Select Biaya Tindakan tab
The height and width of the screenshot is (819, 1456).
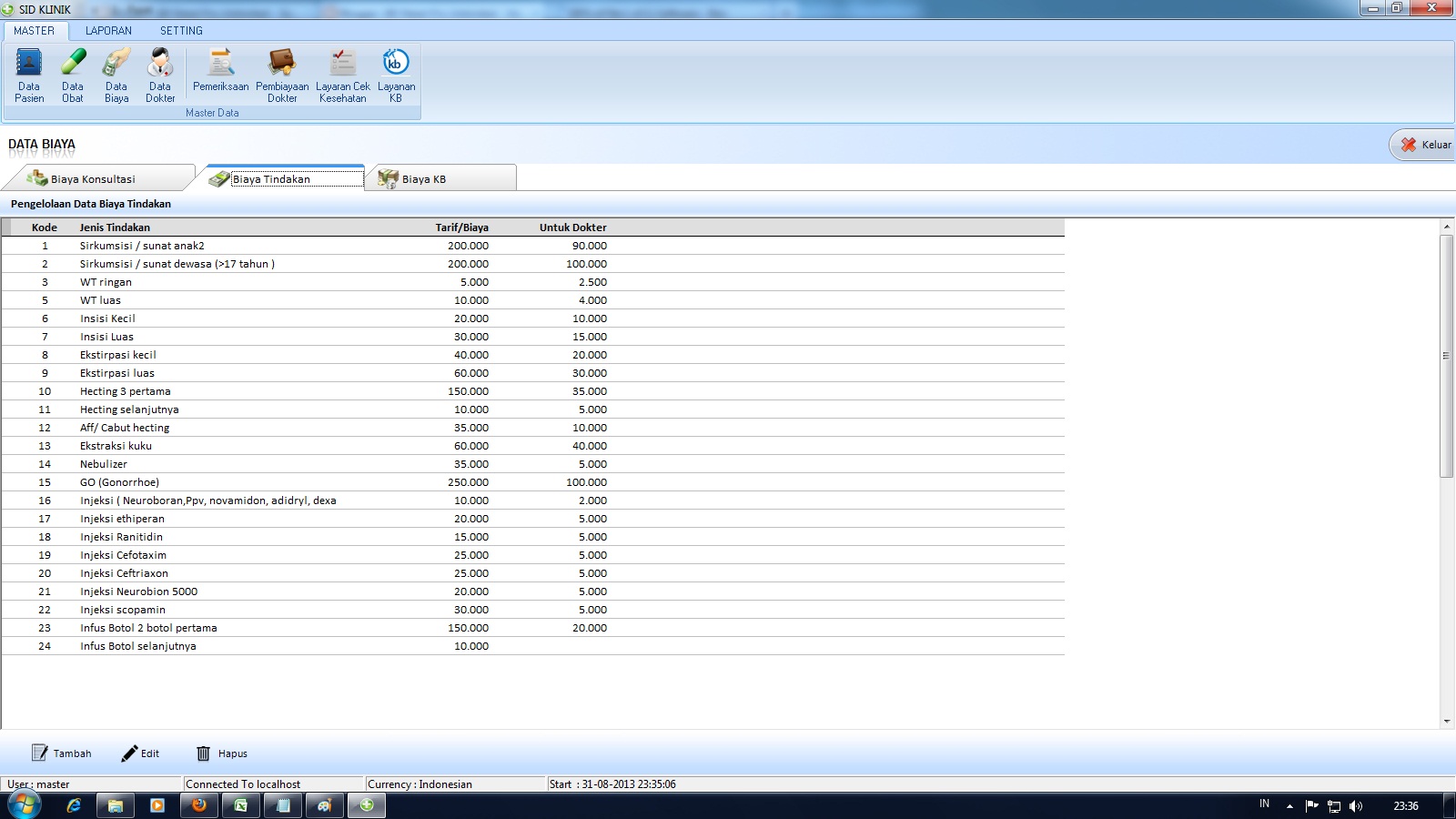[284, 178]
